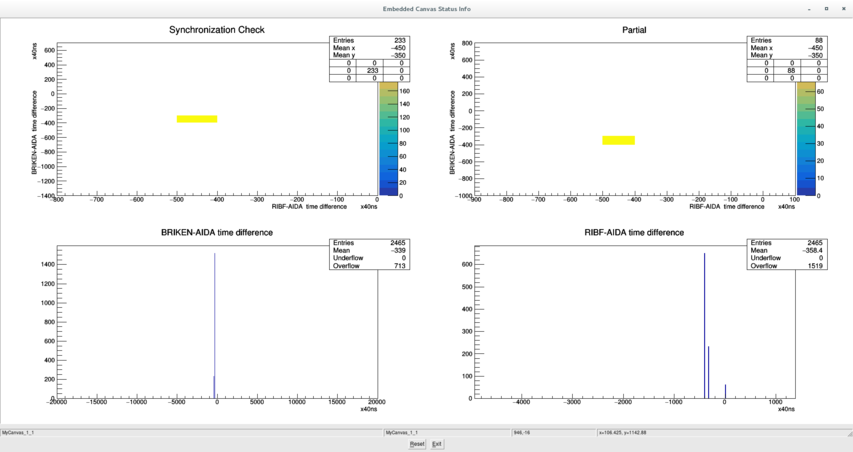The image size is (853, 452).
Task: Click the Reset button
Action: coord(417,444)
